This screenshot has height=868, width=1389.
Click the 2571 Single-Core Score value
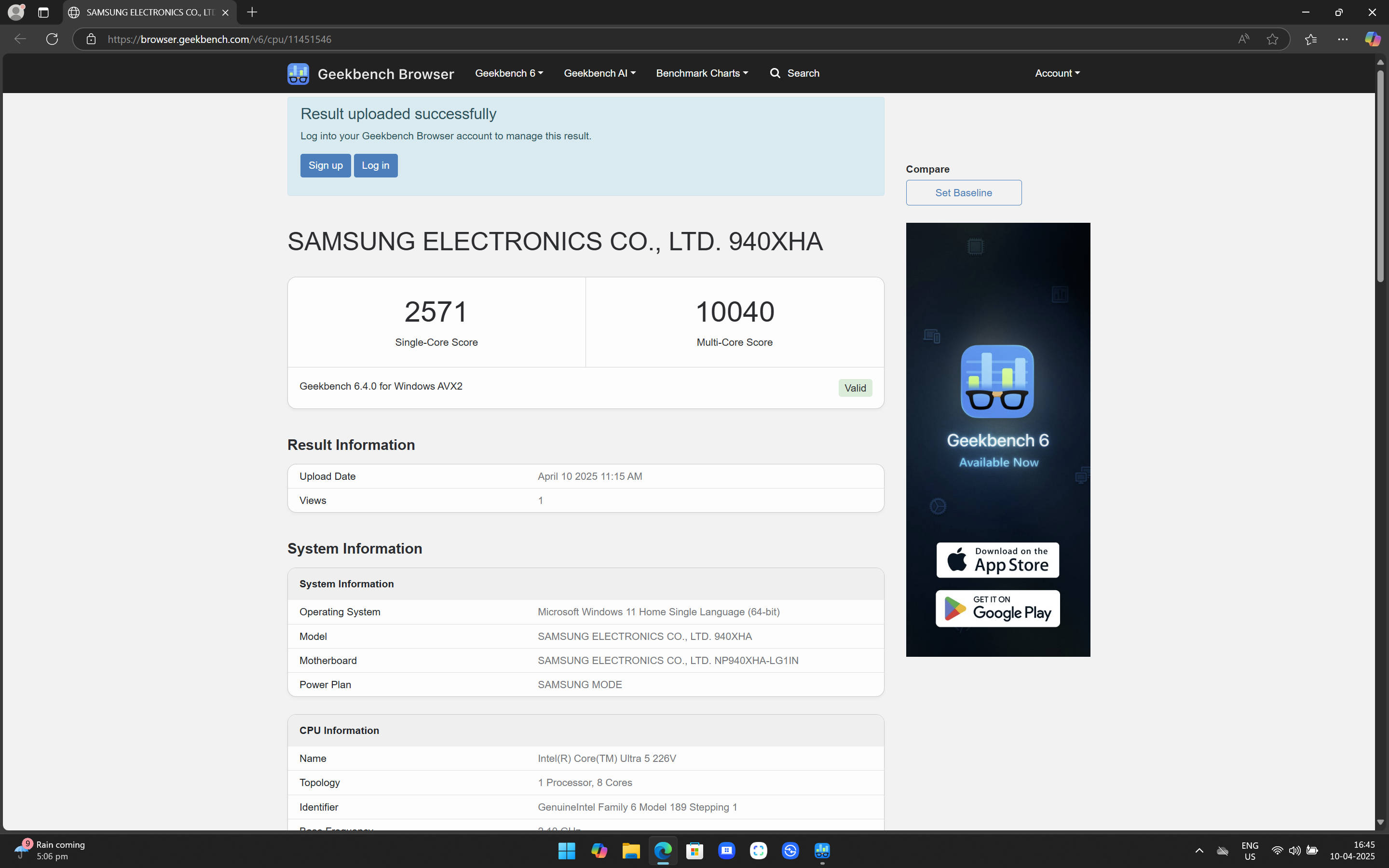[x=436, y=312]
